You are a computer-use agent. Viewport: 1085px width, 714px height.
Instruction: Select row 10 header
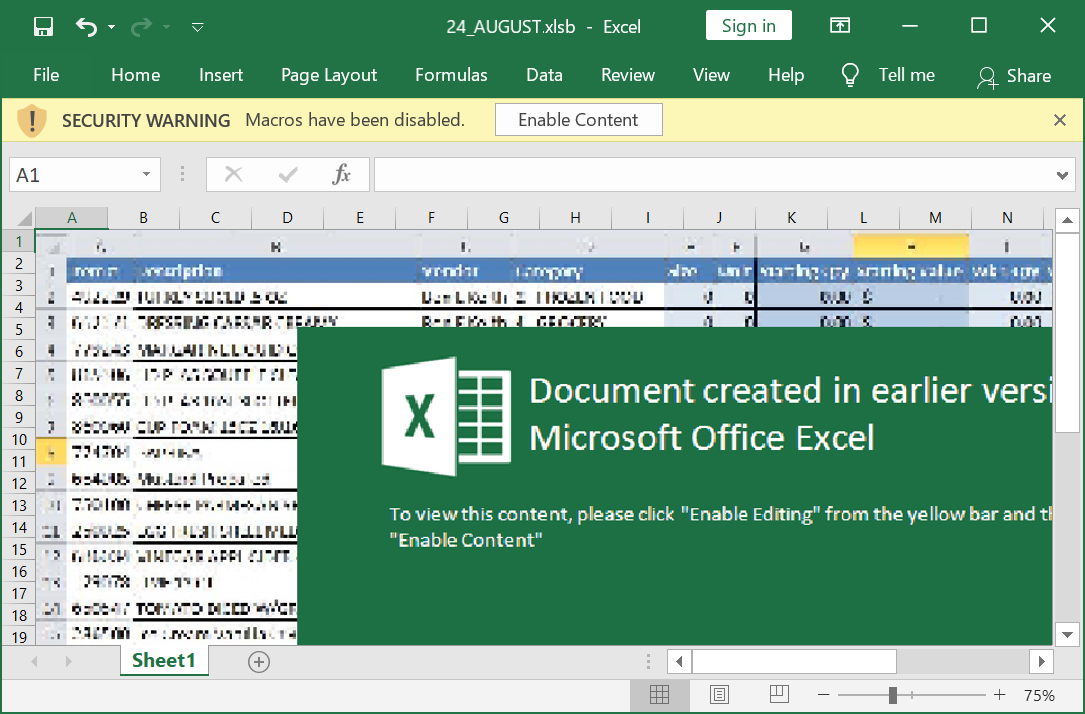pyautogui.click(x=19, y=439)
